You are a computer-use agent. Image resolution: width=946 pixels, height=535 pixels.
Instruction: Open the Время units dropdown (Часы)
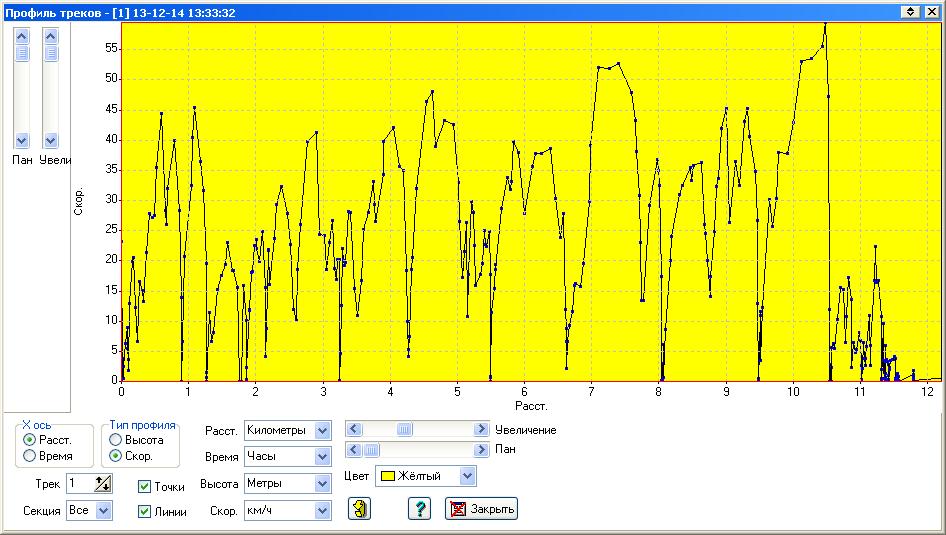(x=322, y=457)
